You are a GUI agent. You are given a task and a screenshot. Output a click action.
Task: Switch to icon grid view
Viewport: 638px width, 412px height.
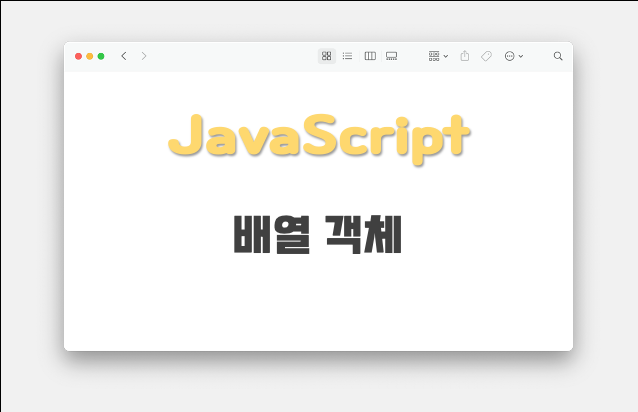pos(327,56)
